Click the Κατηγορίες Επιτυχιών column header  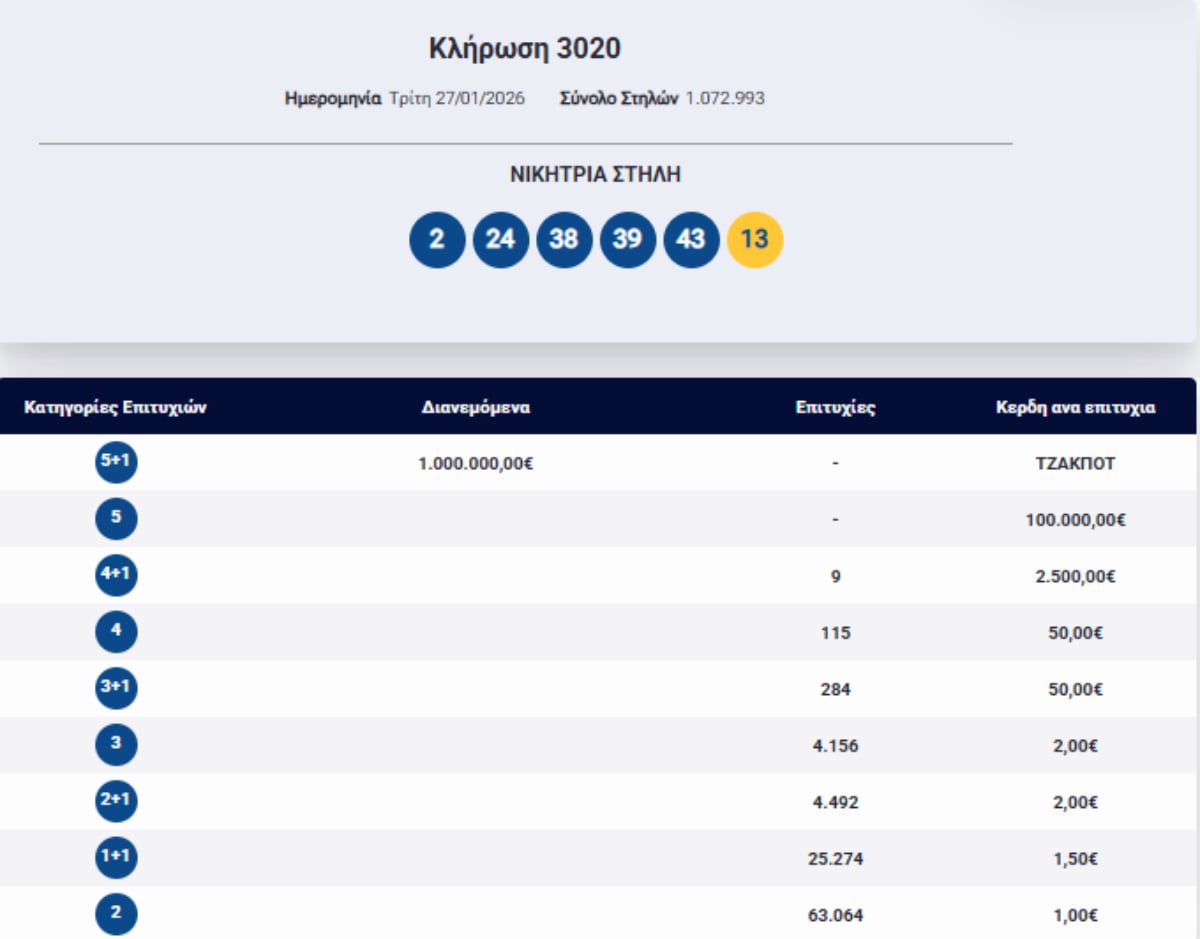[115, 408]
